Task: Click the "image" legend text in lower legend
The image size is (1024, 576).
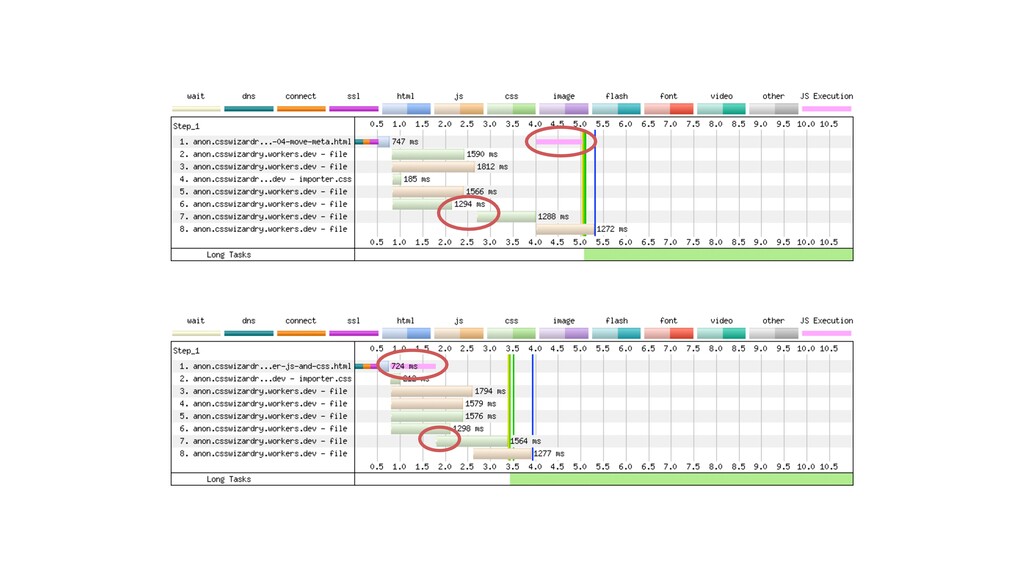Action: pos(564,321)
